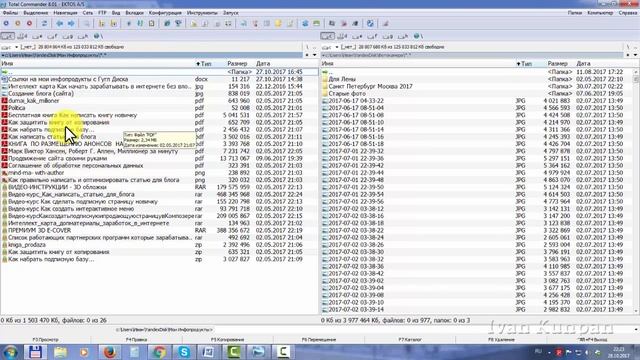
Task: Sort left panel by Размер column header
Action: (237, 64)
